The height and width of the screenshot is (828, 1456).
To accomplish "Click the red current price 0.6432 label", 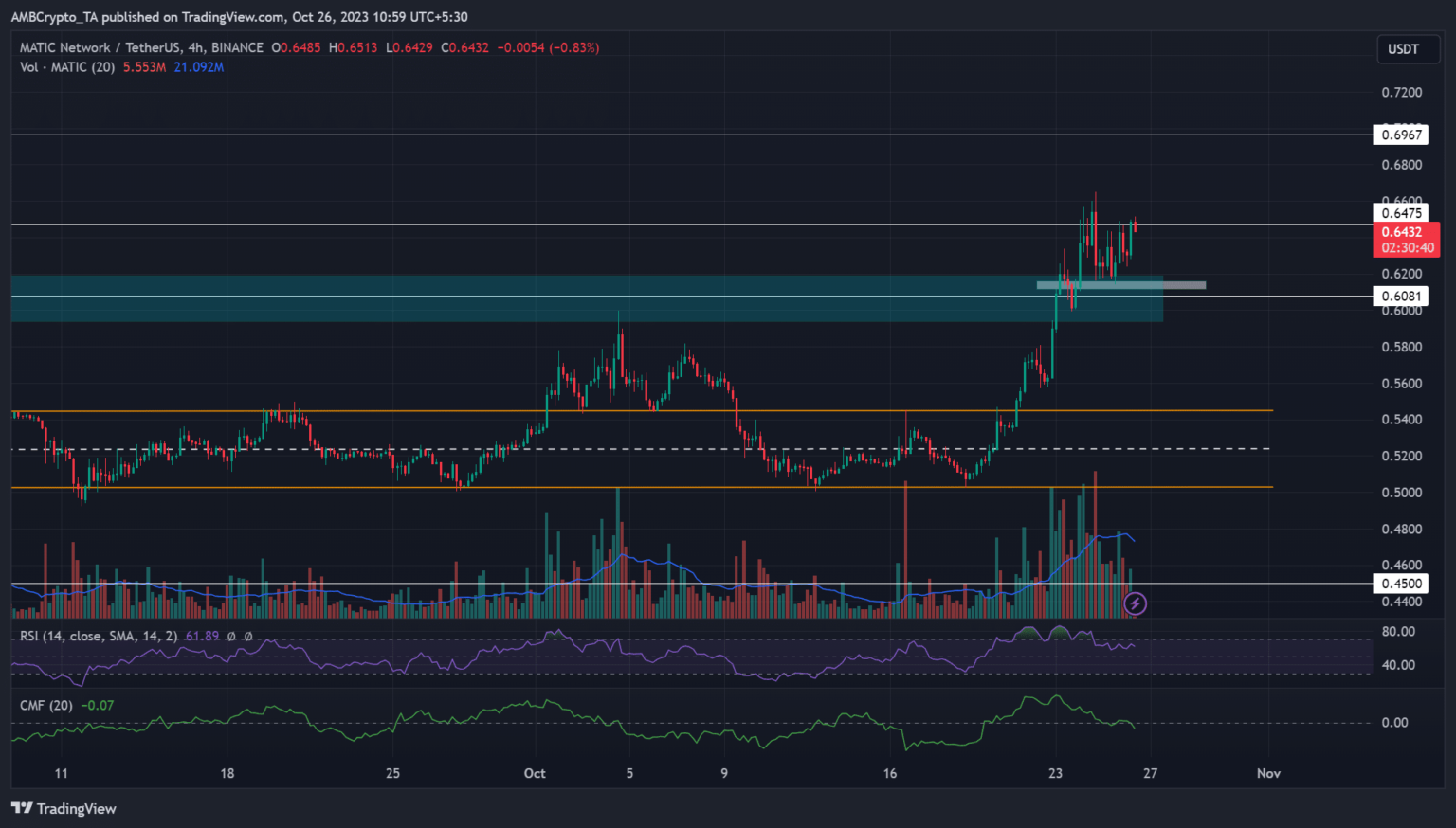I will 1405,239.
